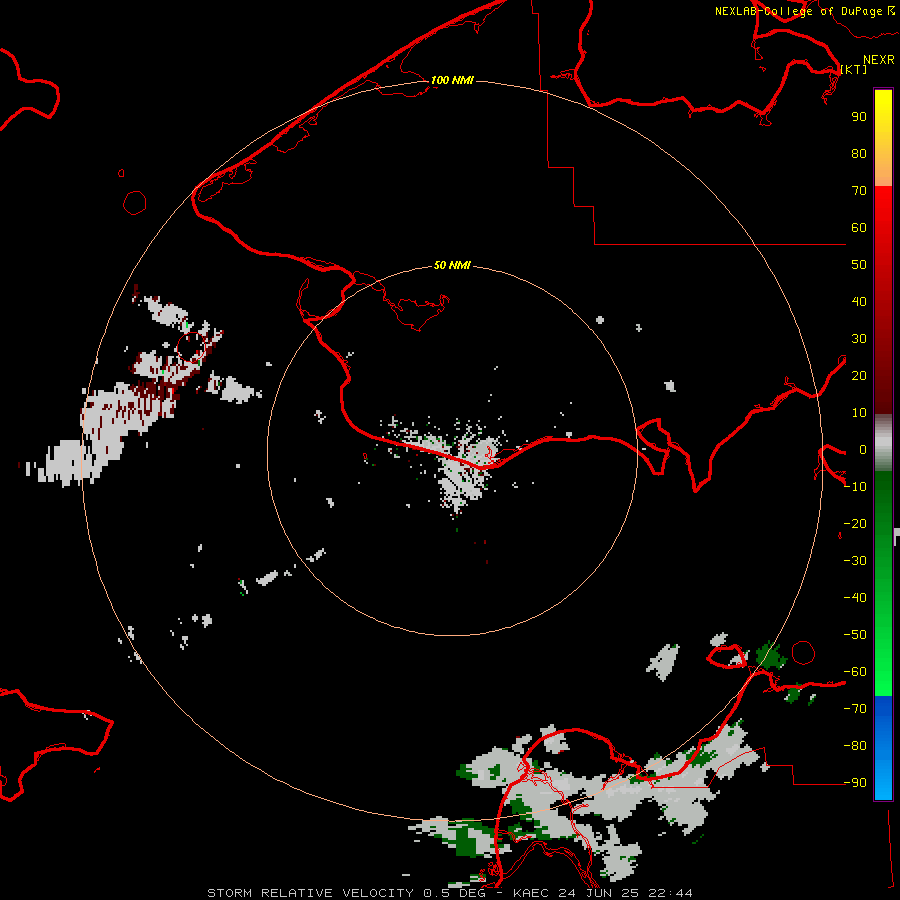
Task: Select the -20 value on velocity scale
Action: coord(855,524)
